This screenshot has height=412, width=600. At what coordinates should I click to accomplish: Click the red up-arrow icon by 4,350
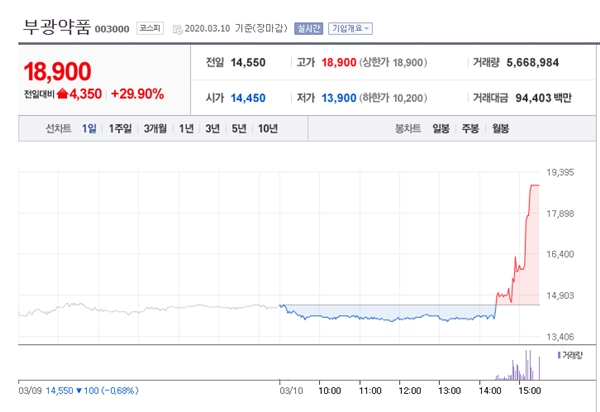pos(62,93)
